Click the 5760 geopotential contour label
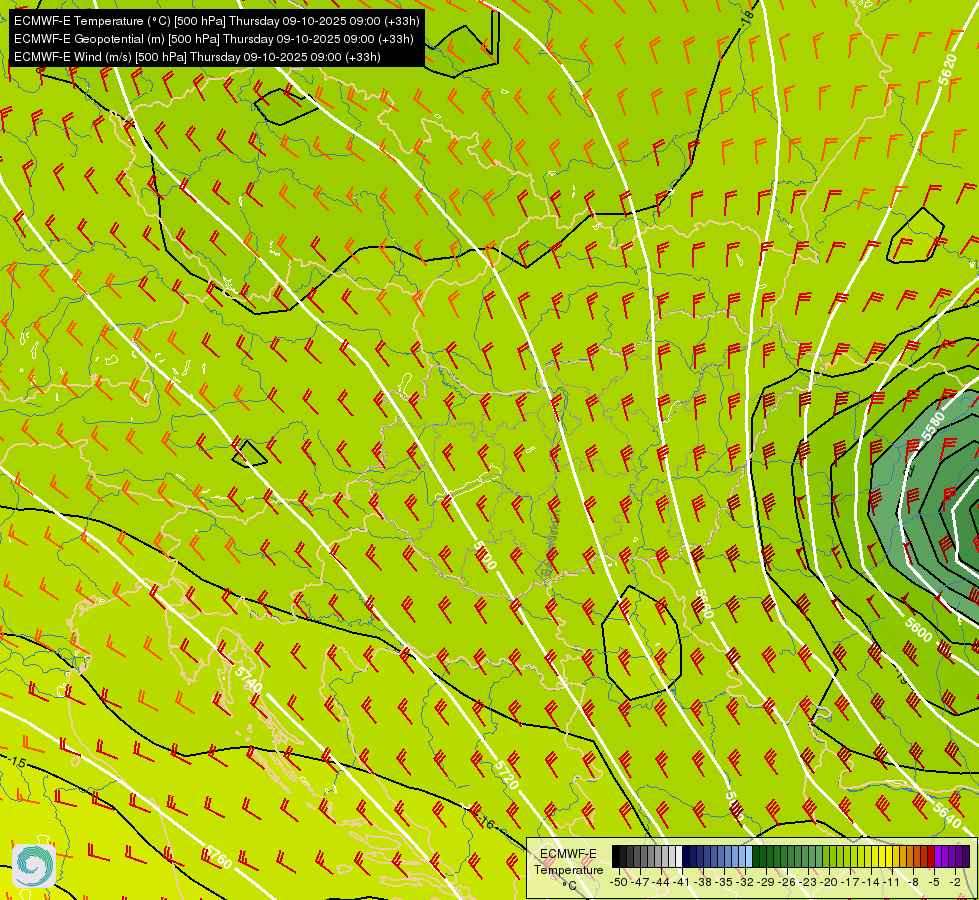979x900 pixels. pyautogui.click(x=219, y=857)
